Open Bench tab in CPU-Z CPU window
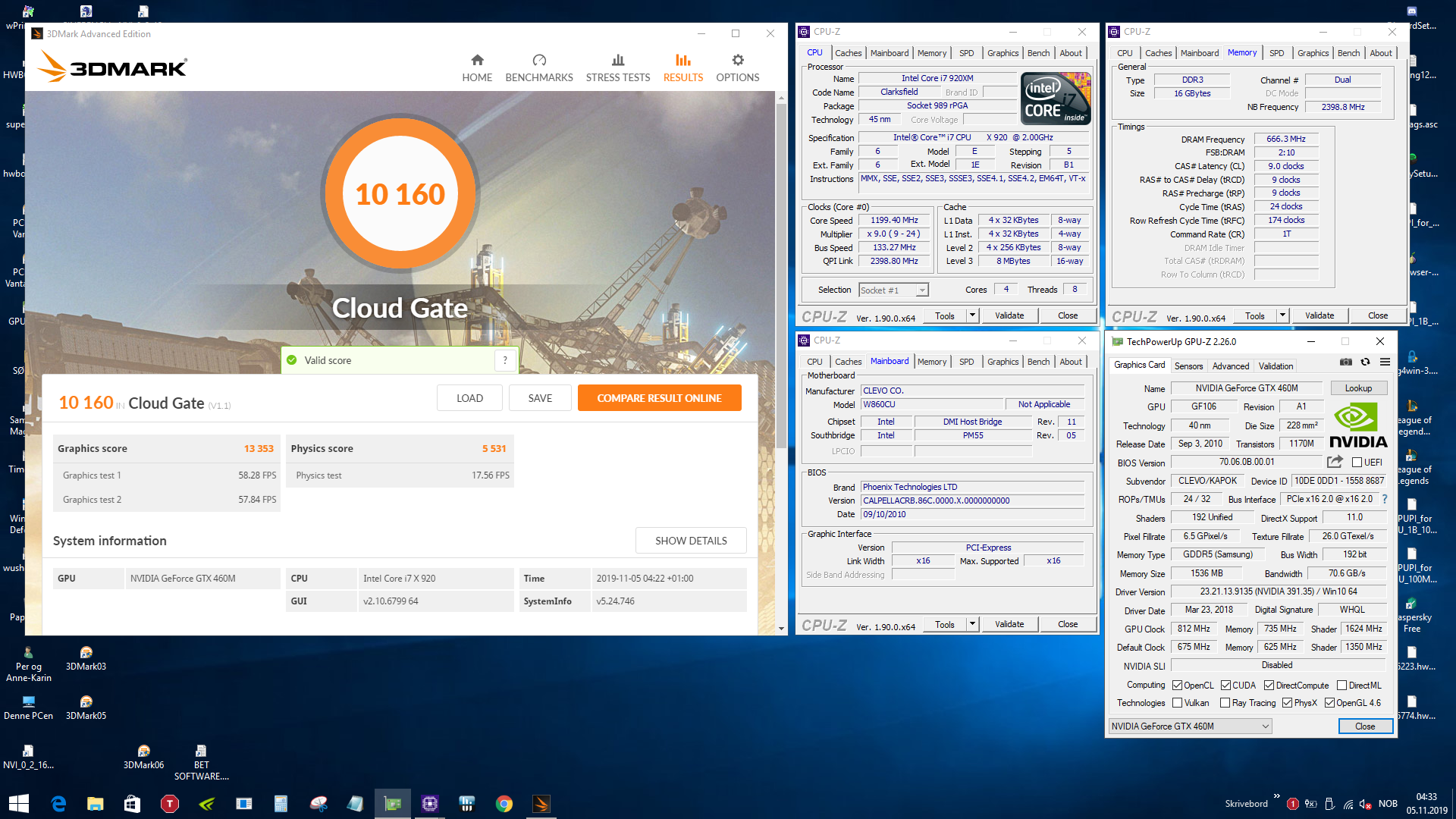Viewport: 1456px width, 819px height. coord(1038,53)
